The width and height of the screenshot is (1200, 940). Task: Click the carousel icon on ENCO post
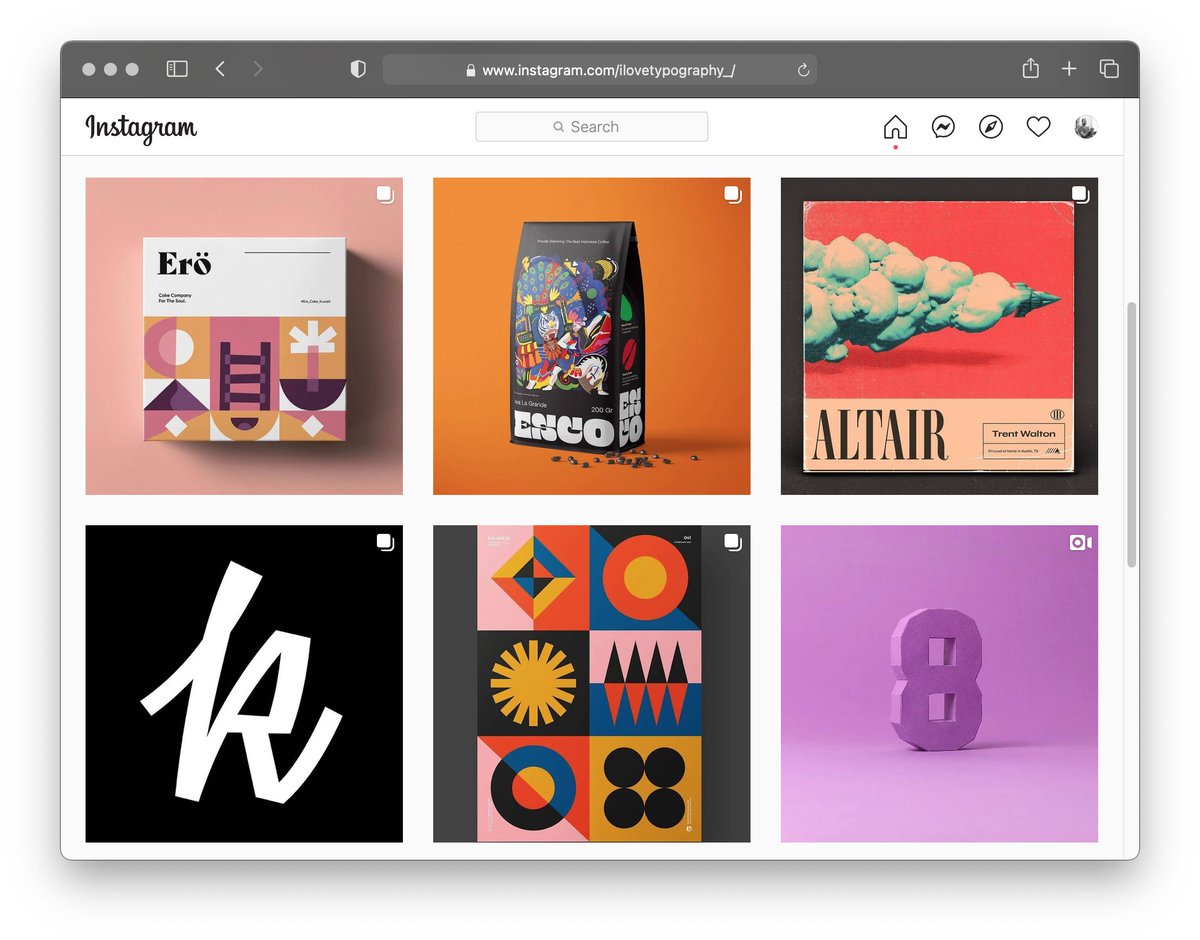(x=733, y=194)
